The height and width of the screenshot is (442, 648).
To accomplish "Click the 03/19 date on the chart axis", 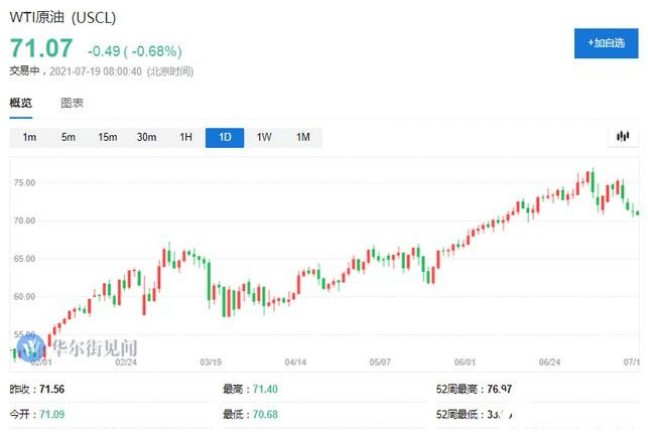I will 210,364.
